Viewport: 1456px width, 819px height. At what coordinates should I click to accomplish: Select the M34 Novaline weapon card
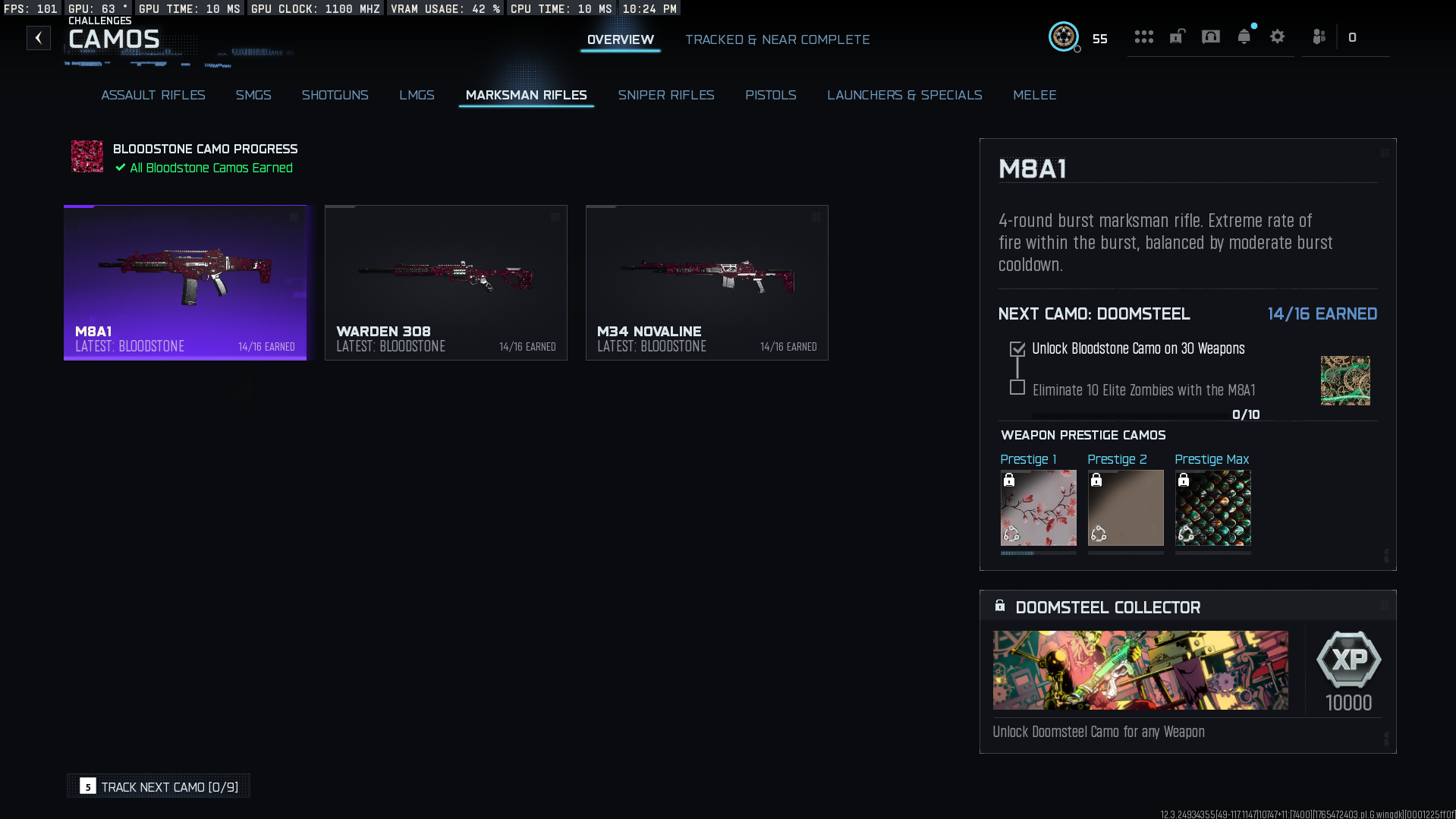coord(706,282)
